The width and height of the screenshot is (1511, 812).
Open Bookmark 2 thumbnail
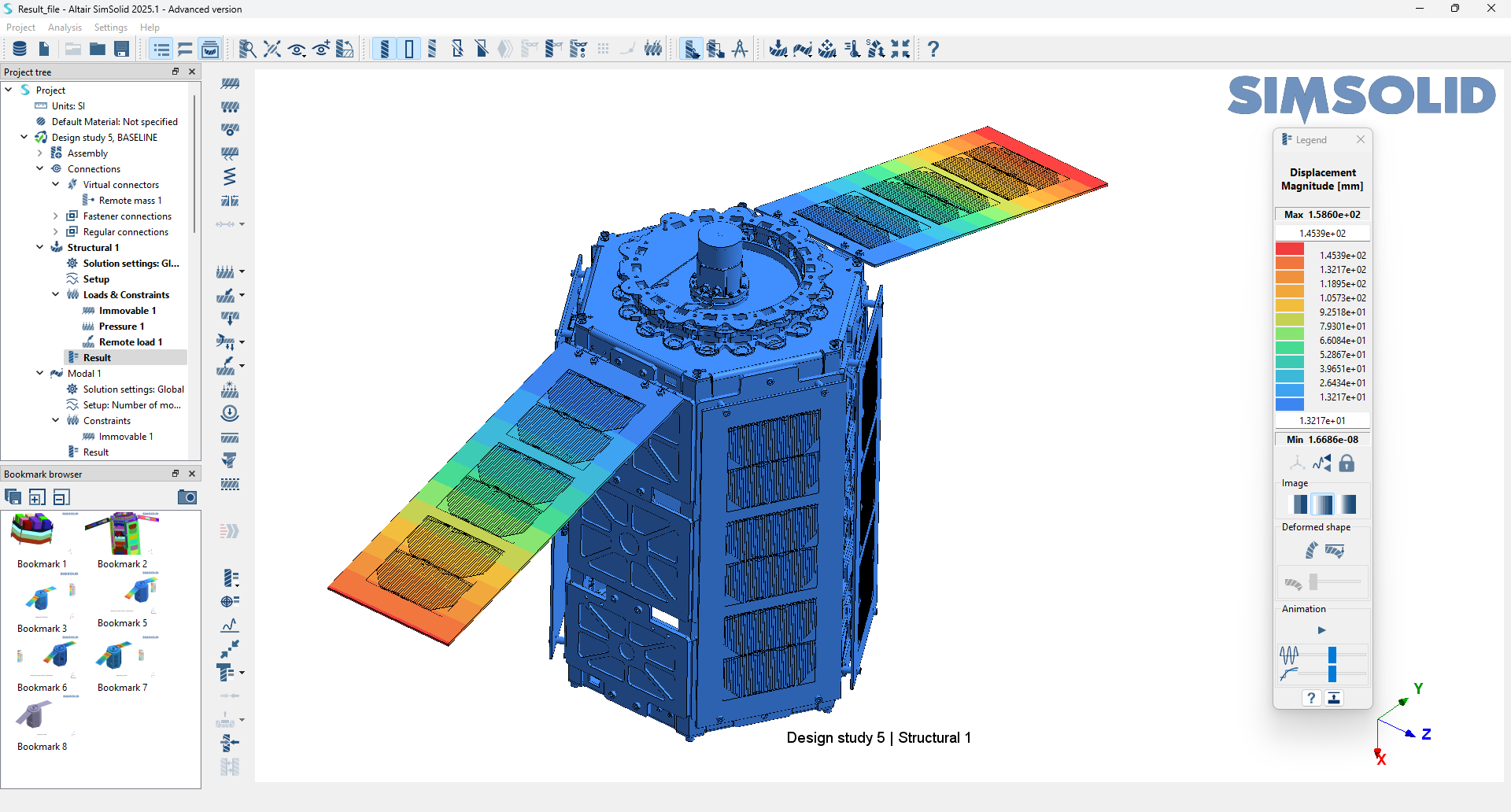[123, 533]
